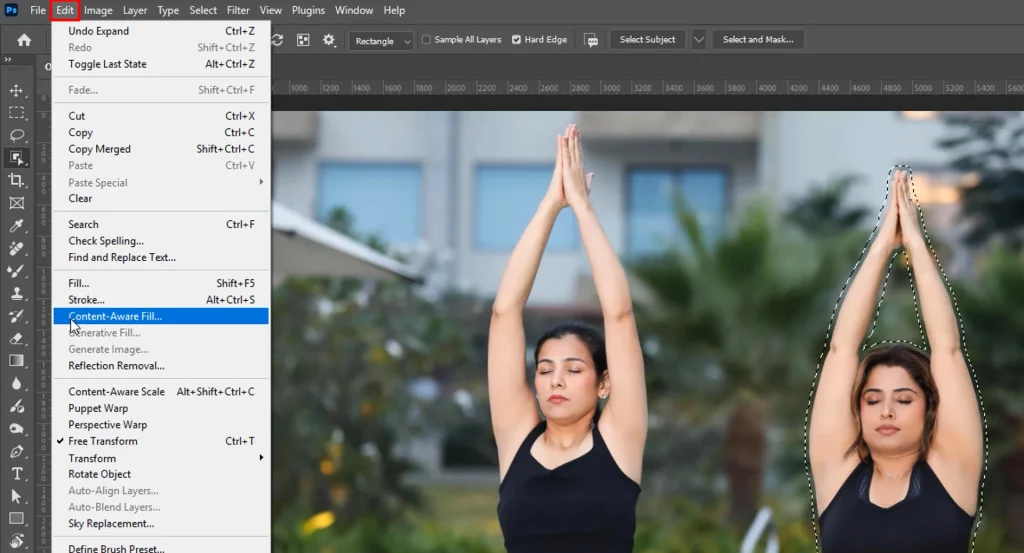Select the Brush tool
The image size is (1024, 553).
tap(17, 271)
